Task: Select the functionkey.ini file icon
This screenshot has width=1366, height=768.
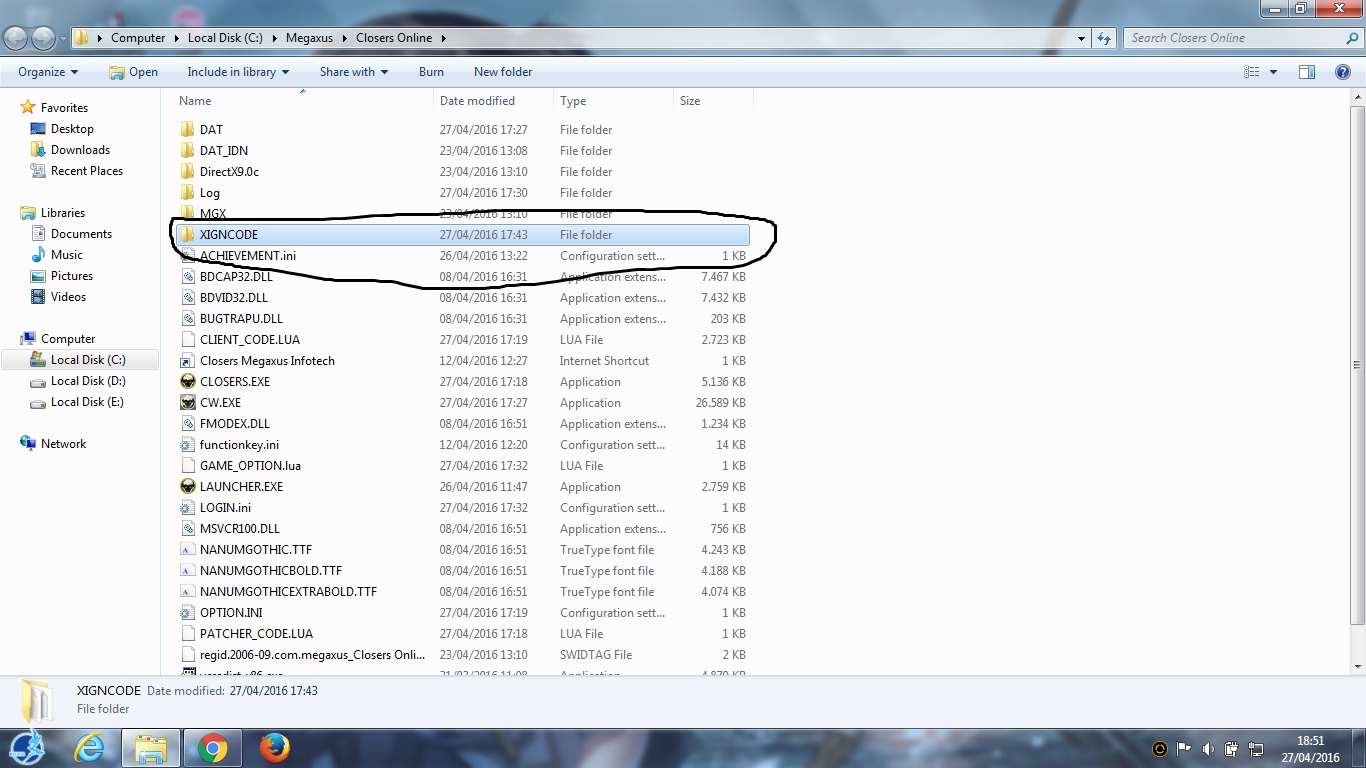Action: 187,445
